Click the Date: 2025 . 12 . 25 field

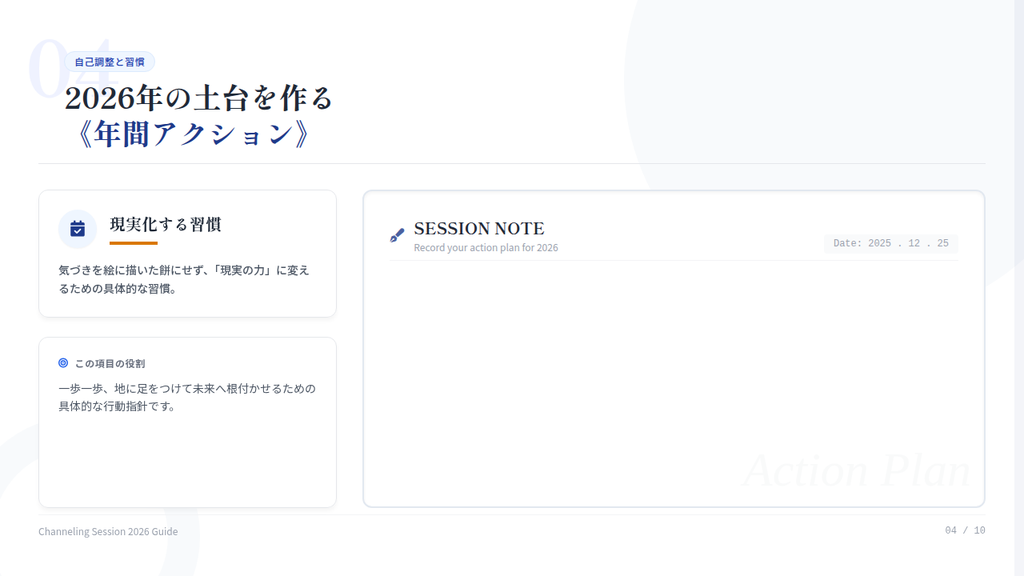(x=890, y=244)
